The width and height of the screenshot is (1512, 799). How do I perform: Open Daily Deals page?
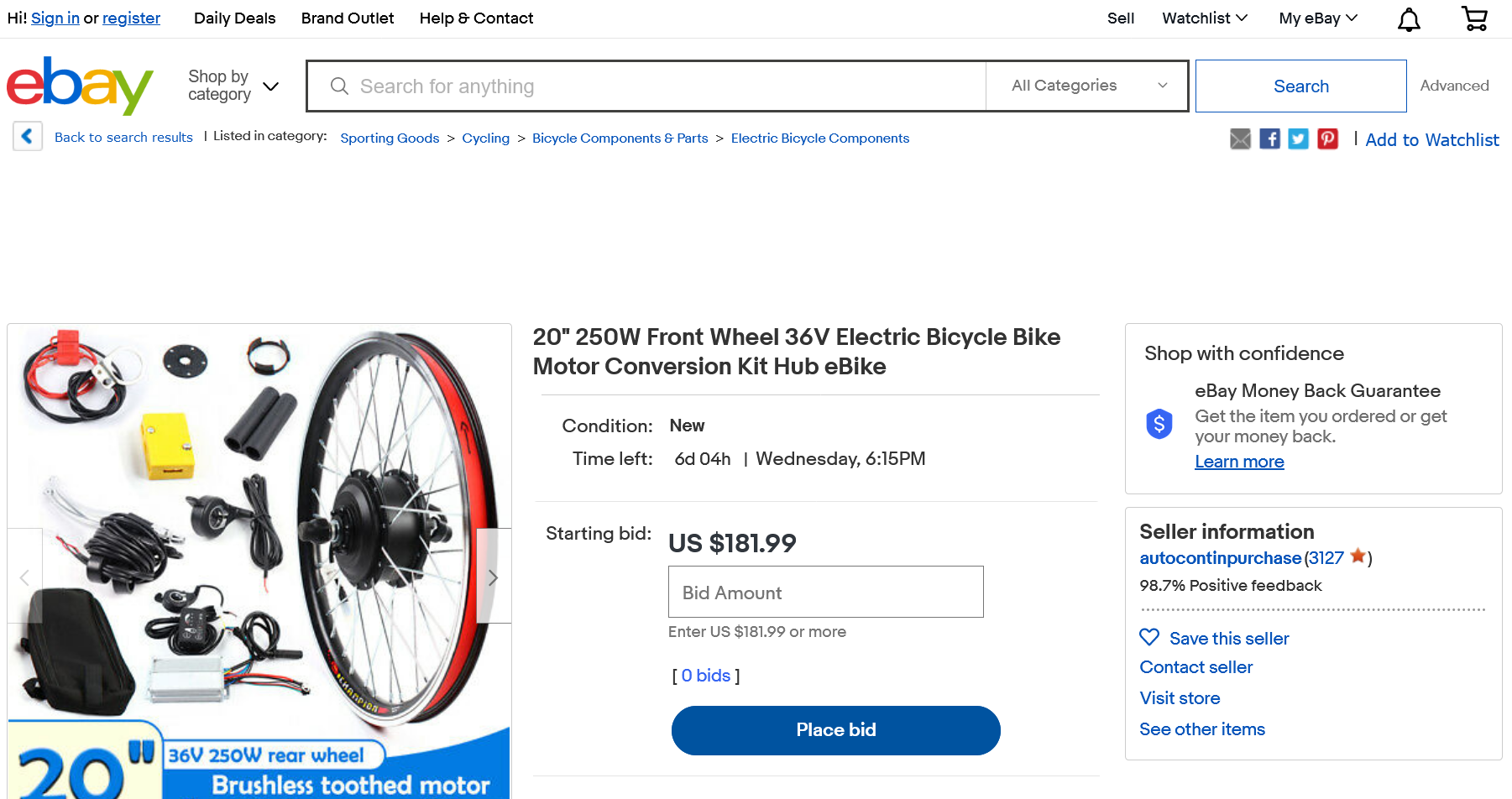coord(234,18)
